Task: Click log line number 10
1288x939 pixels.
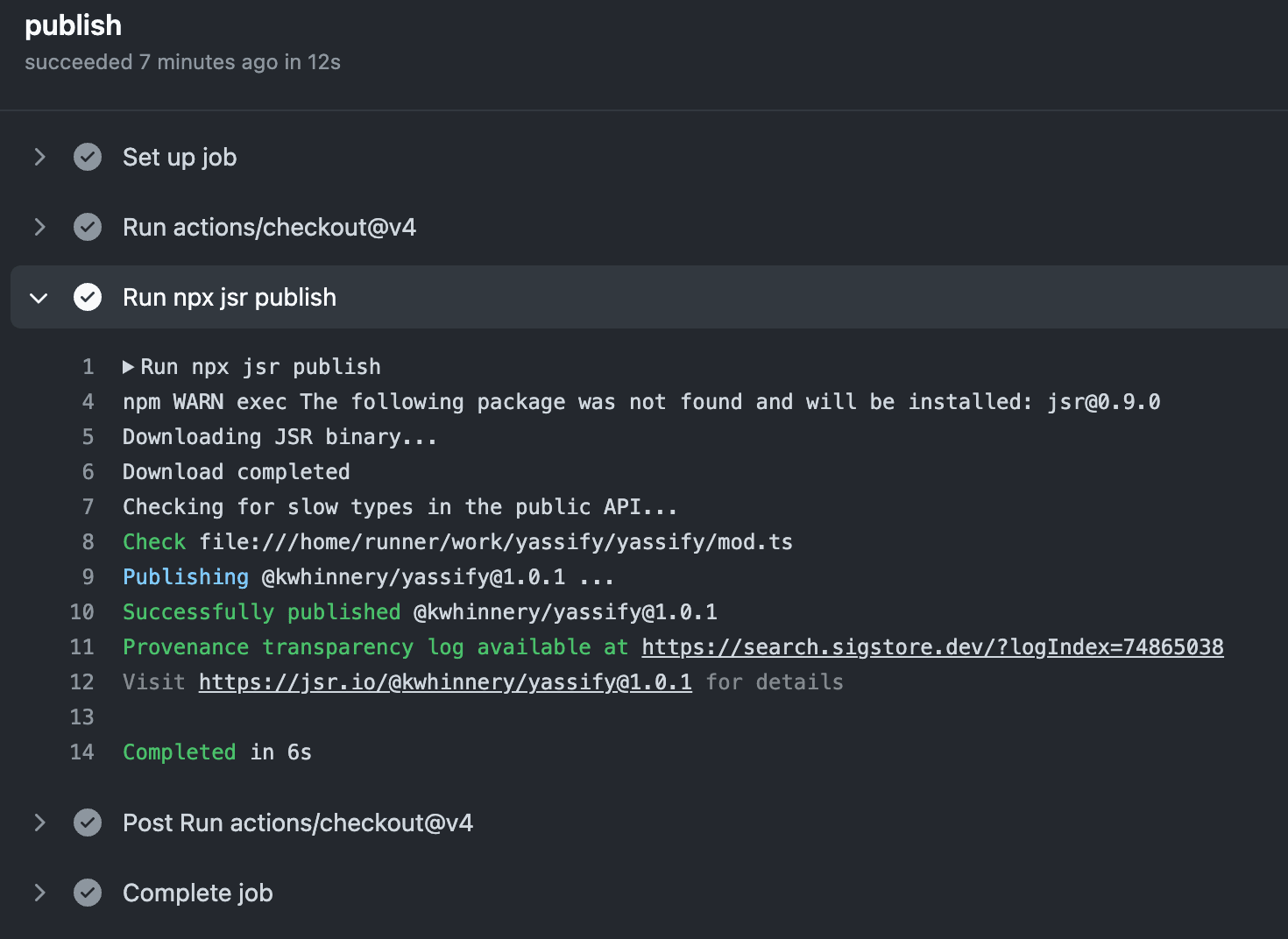Action: tap(81, 612)
